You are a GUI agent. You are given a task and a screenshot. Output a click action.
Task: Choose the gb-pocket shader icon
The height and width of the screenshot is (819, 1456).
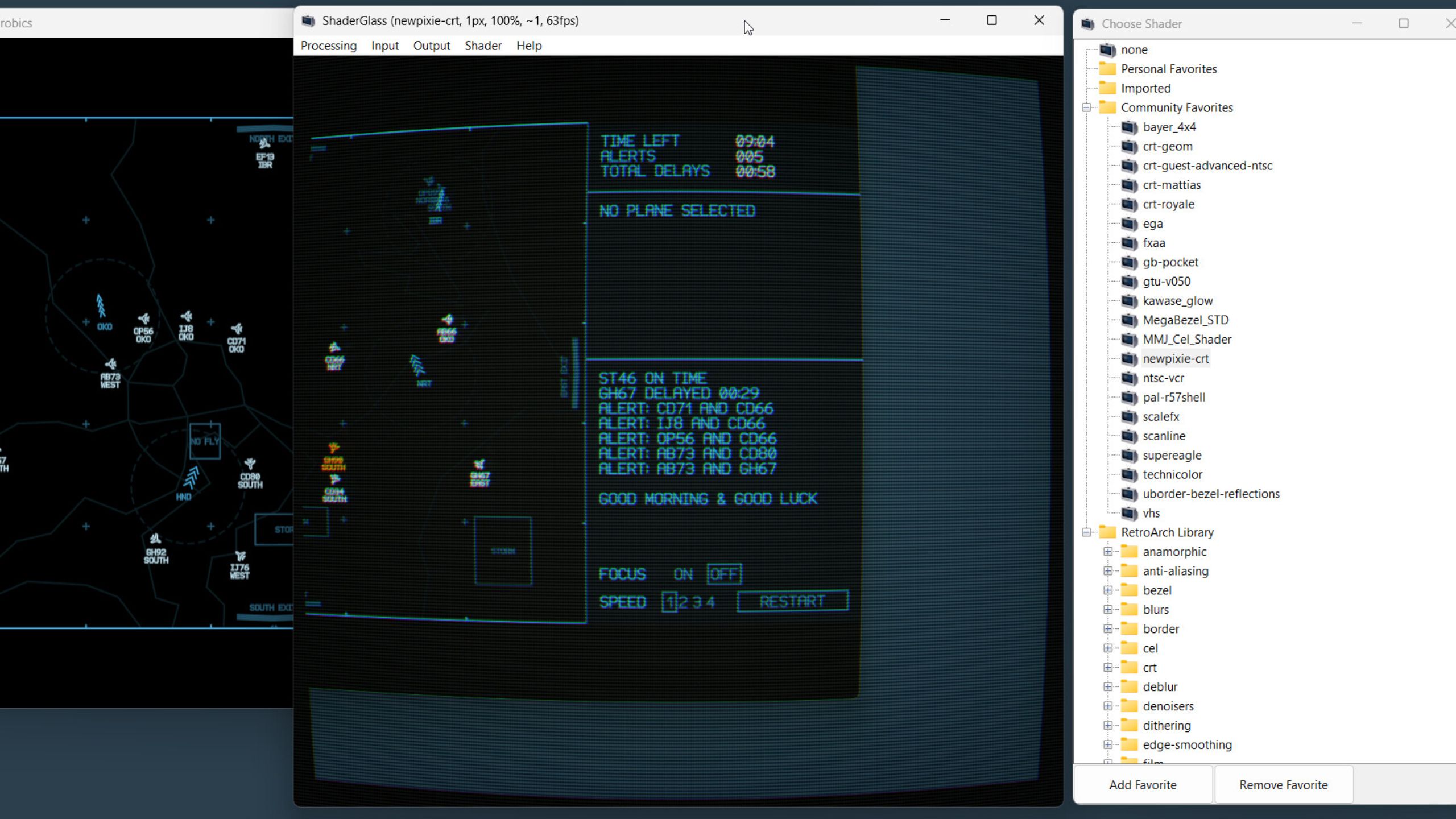coord(1129,262)
